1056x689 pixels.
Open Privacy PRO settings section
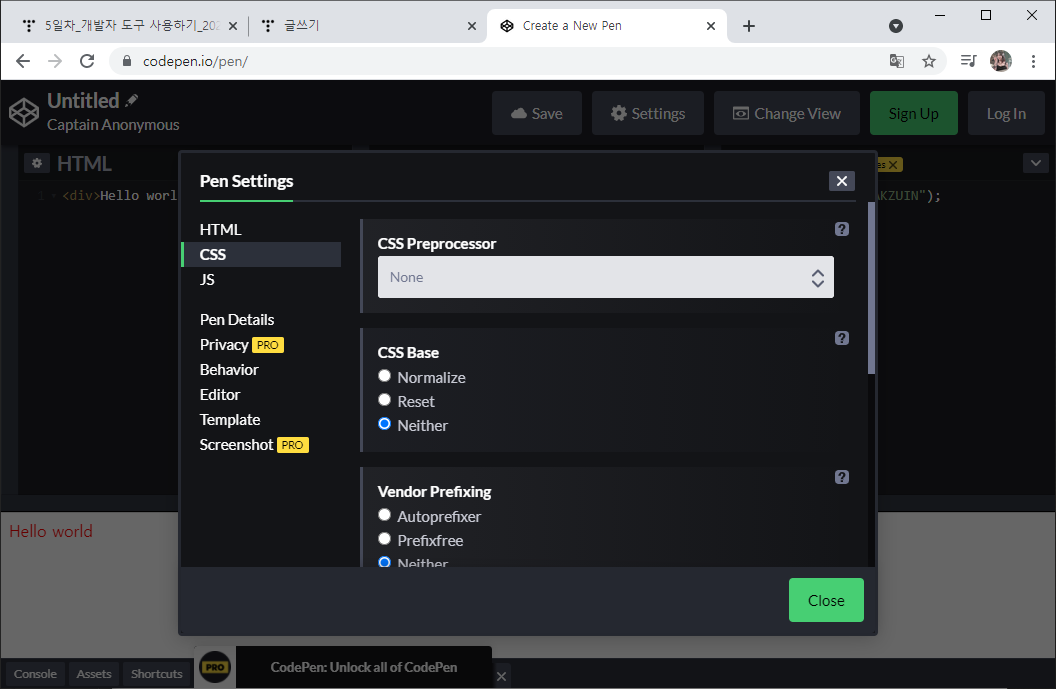[241, 345]
